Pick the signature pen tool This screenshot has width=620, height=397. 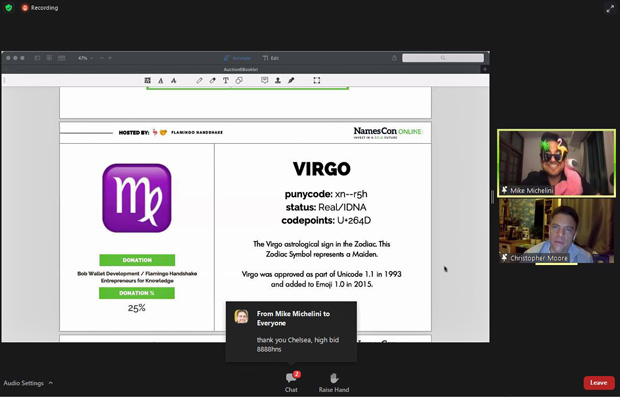[291, 80]
